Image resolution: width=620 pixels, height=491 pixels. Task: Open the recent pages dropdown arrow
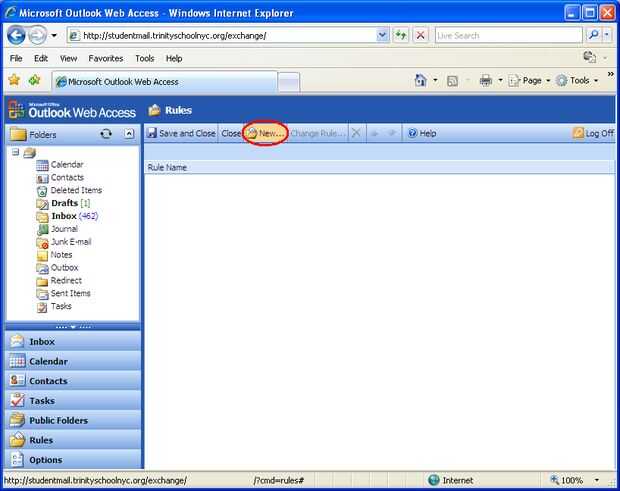pyautogui.click(x=54, y=36)
